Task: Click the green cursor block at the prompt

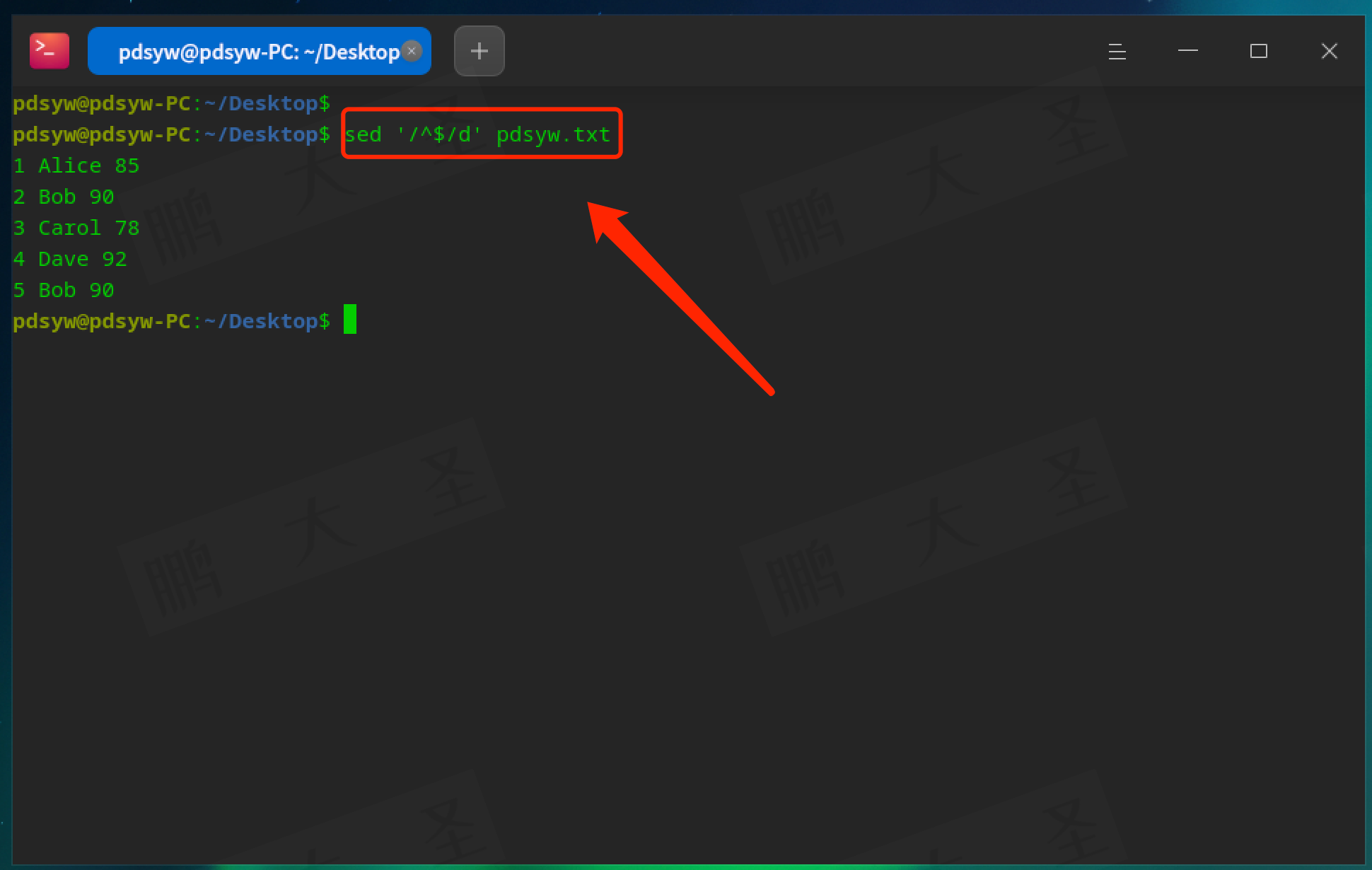Action: tap(350, 320)
